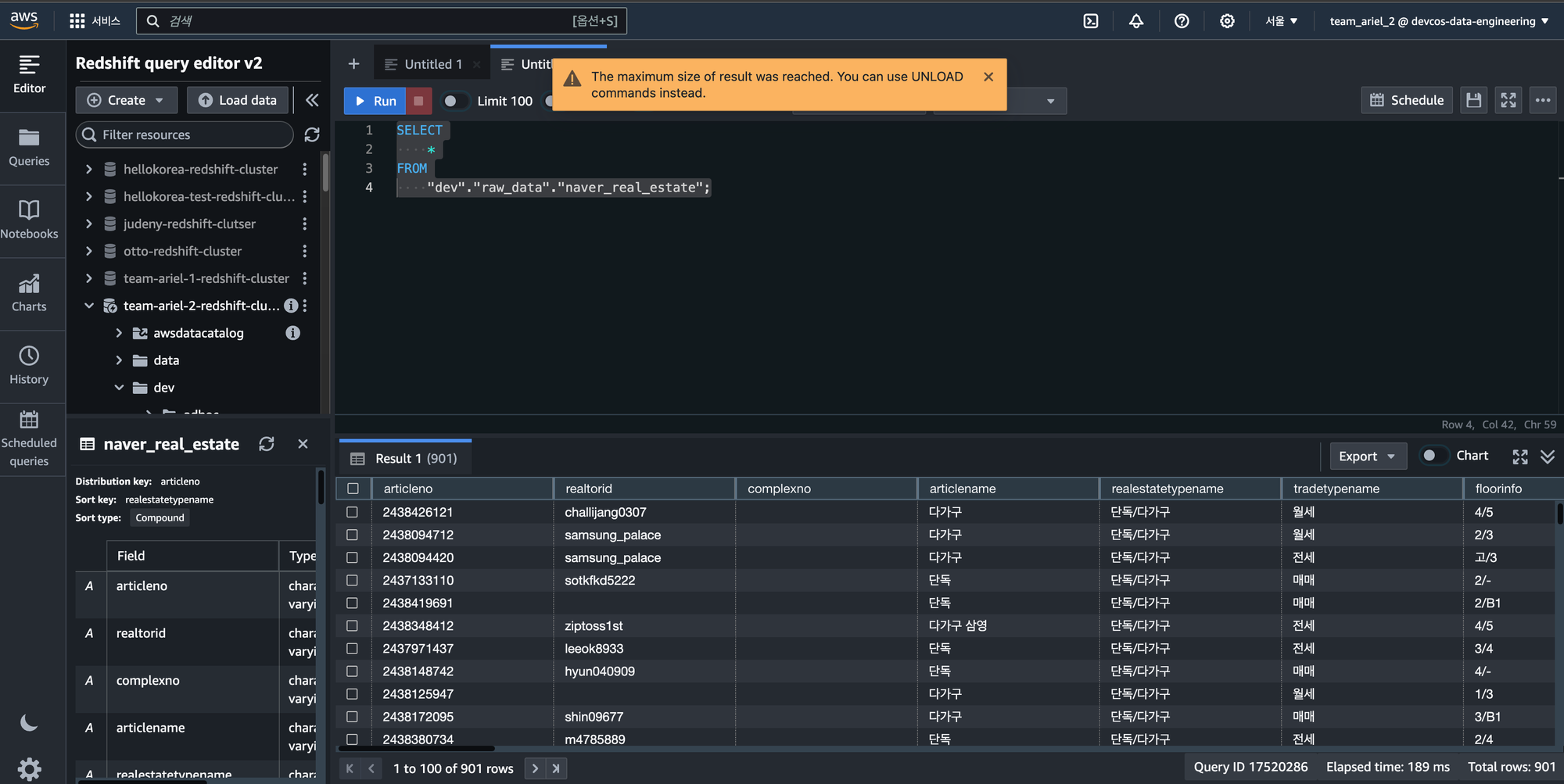Viewport: 1564px width, 784px height.
Task: Run the query
Action: tap(375, 101)
